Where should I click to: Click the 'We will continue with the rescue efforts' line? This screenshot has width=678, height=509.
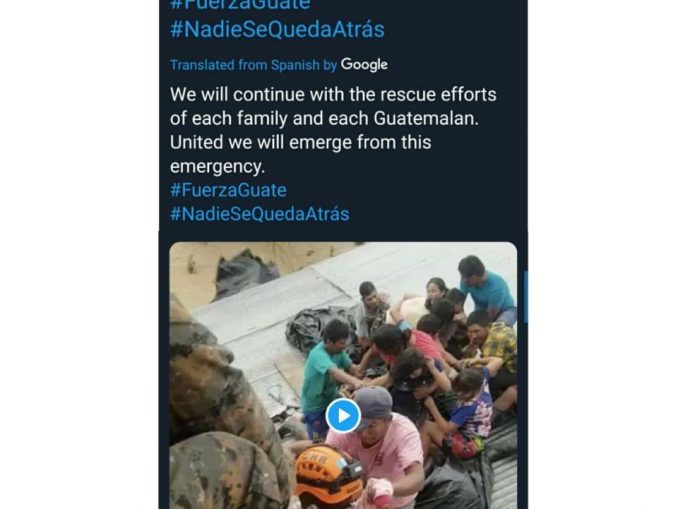pos(333,95)
